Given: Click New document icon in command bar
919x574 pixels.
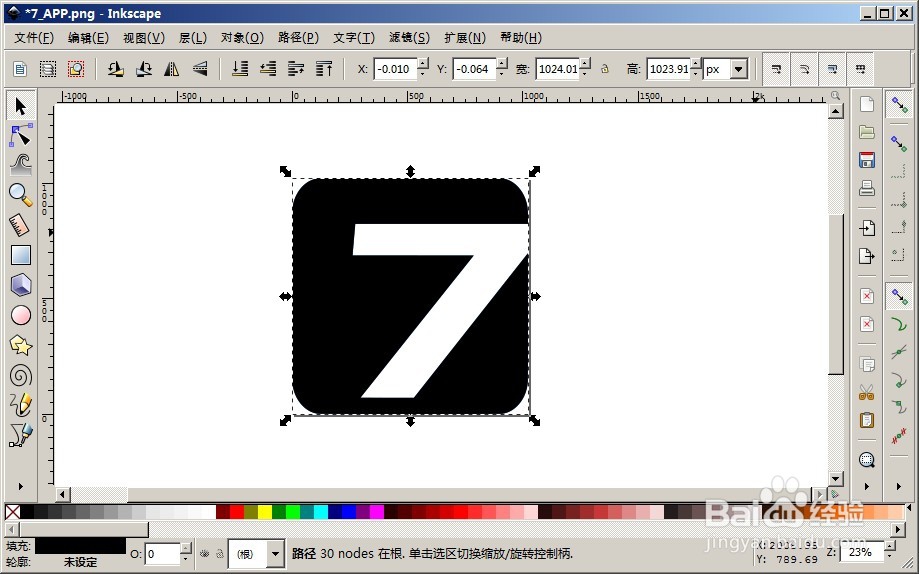Looking at the screenshot, I should point(867,104).
